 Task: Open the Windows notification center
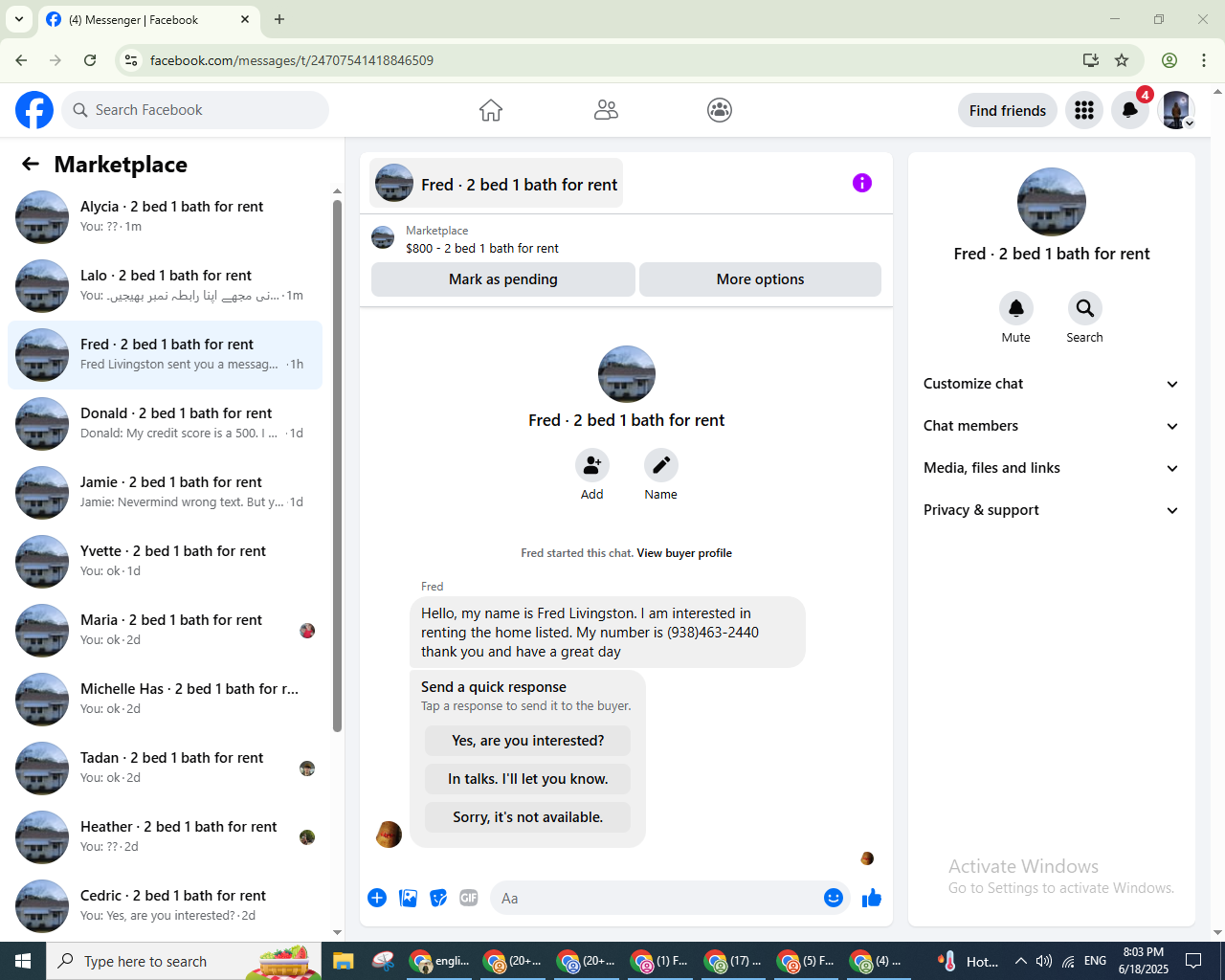pos(1193,961)
